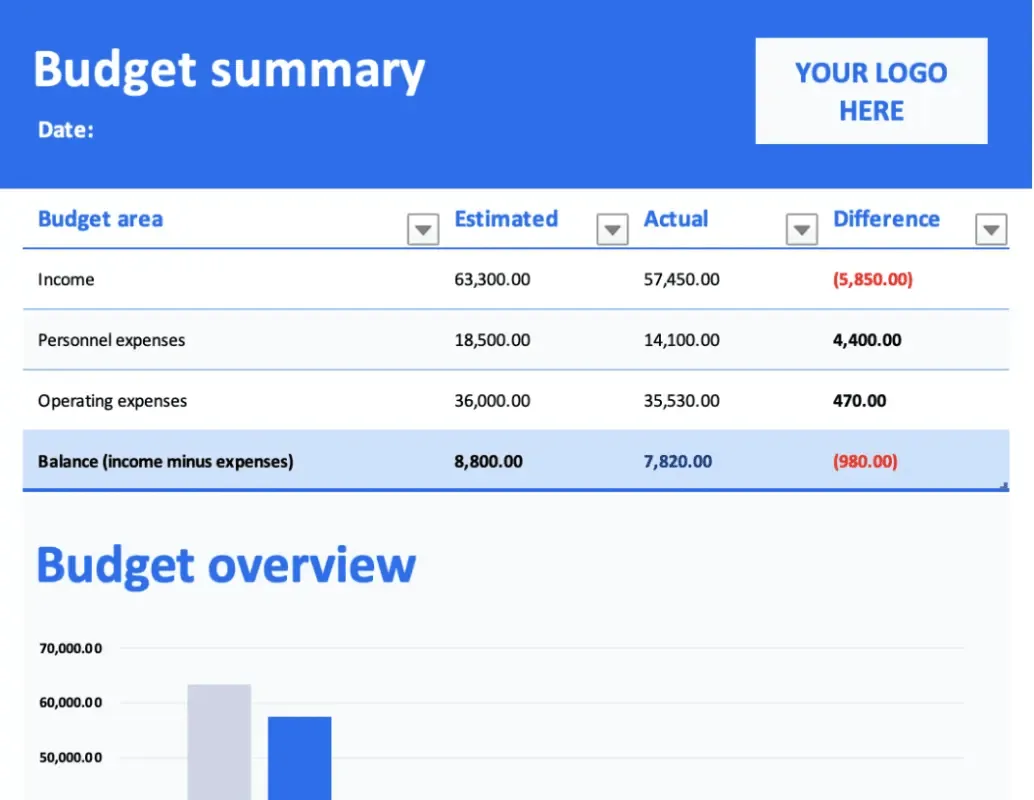Open the Estimated column filter dropdown
Viewport: 1034px width, 800px height.
(x=612, y=229)
